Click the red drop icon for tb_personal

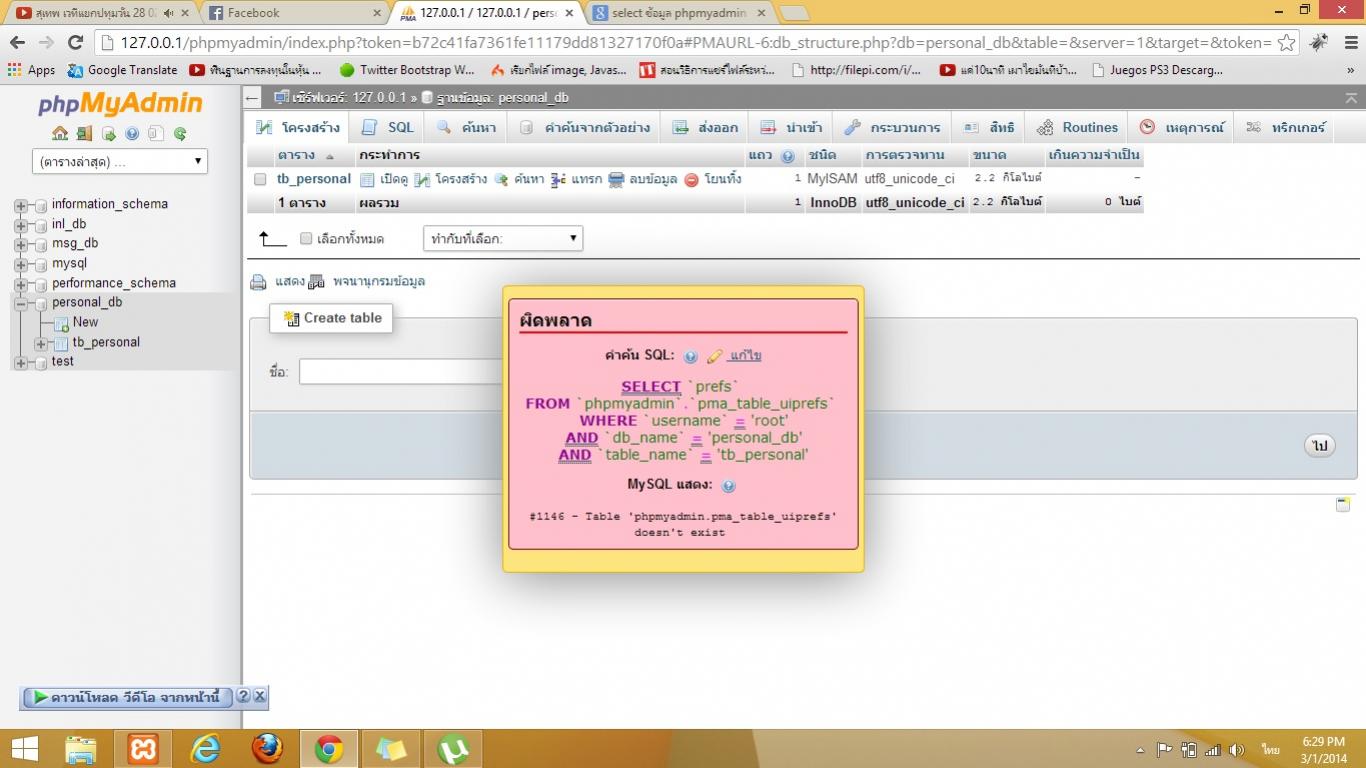(x=691, y=180)
